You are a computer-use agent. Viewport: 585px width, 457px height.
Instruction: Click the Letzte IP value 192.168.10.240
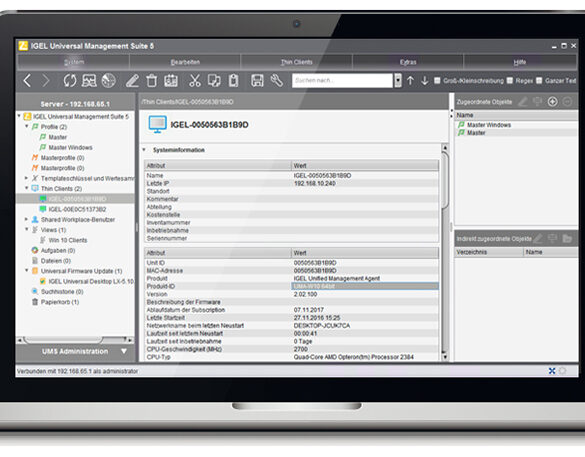315,183
